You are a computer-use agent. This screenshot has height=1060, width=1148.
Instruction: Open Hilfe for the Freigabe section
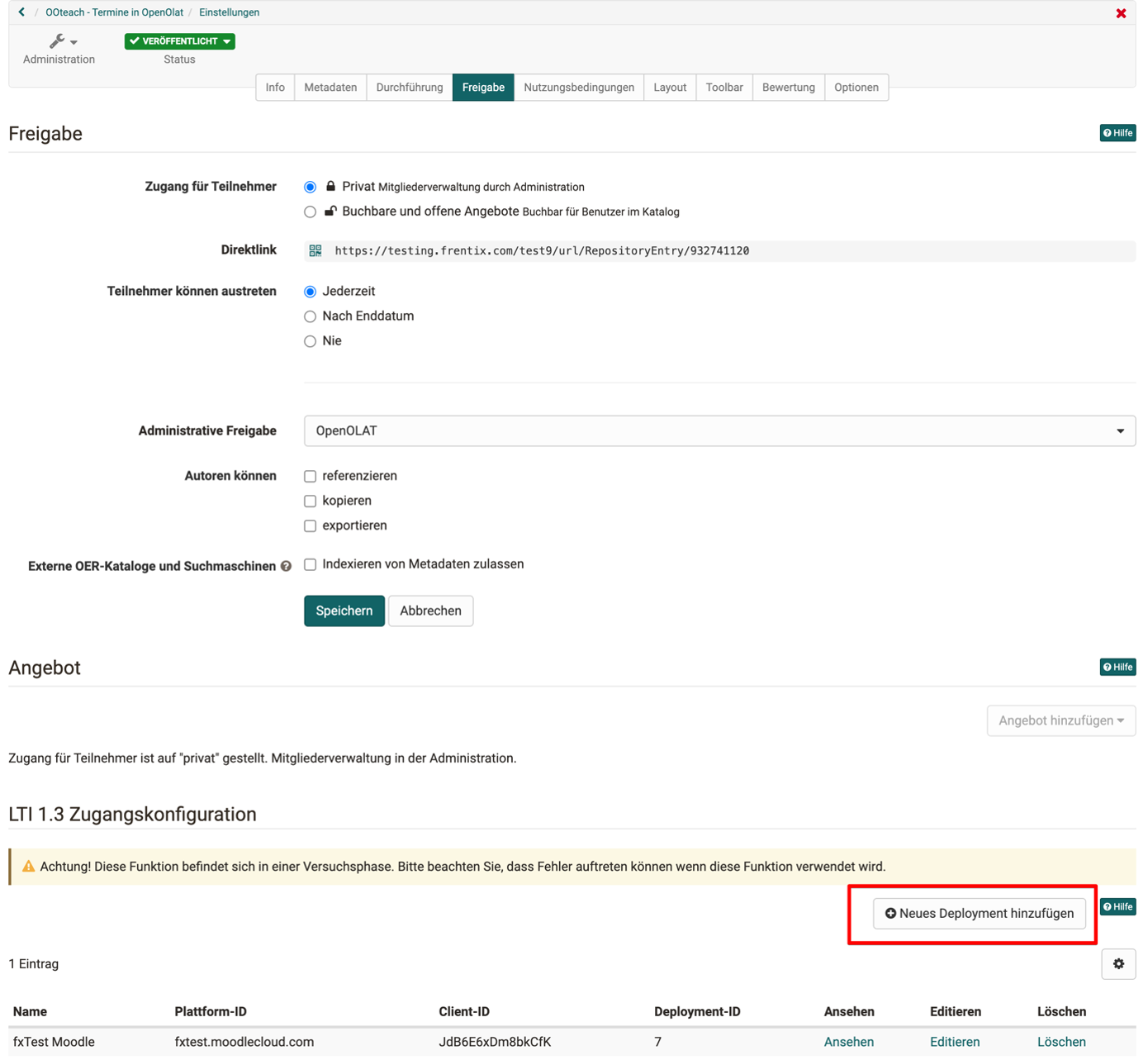[1117, 133]
